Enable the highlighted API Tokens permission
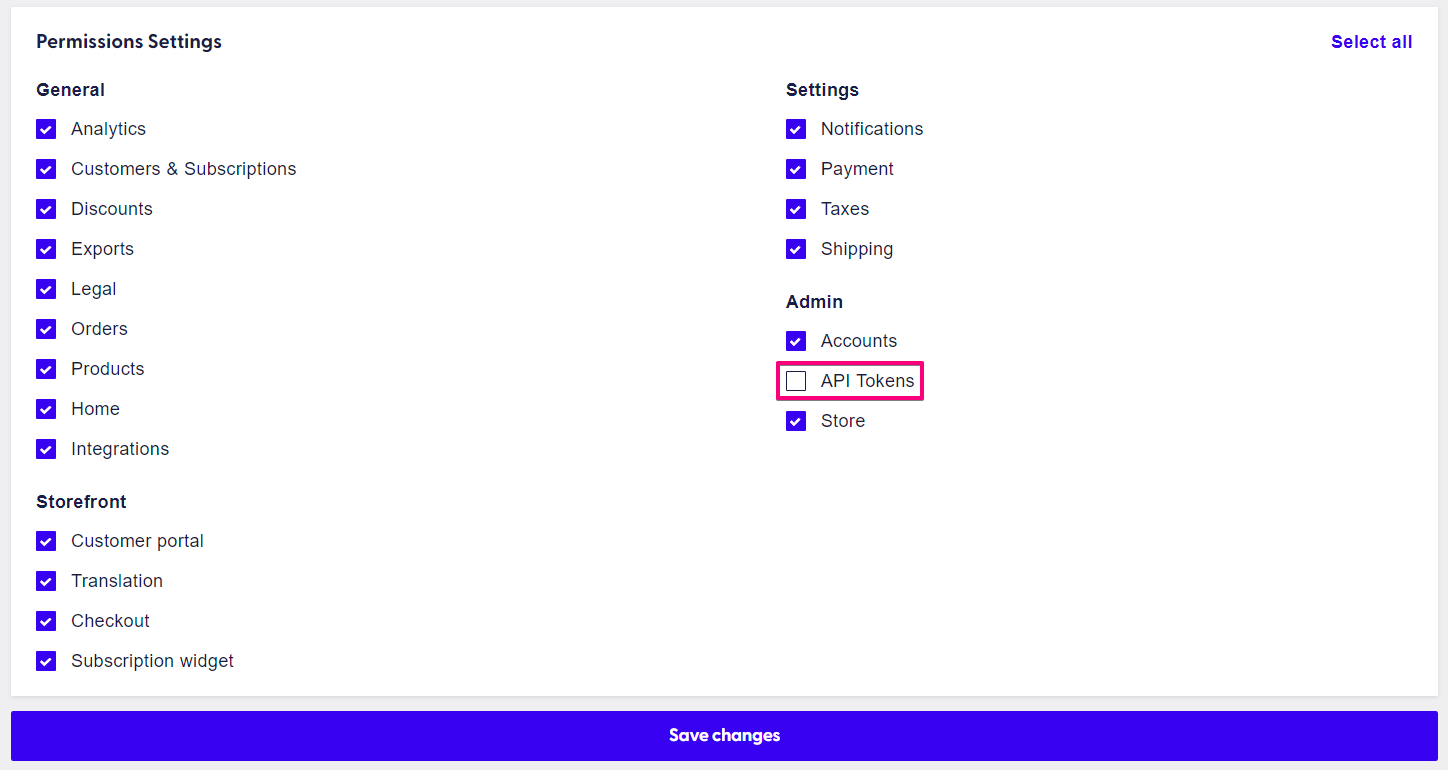This screenshot has height=770, width=1448. tap(795, 380)
